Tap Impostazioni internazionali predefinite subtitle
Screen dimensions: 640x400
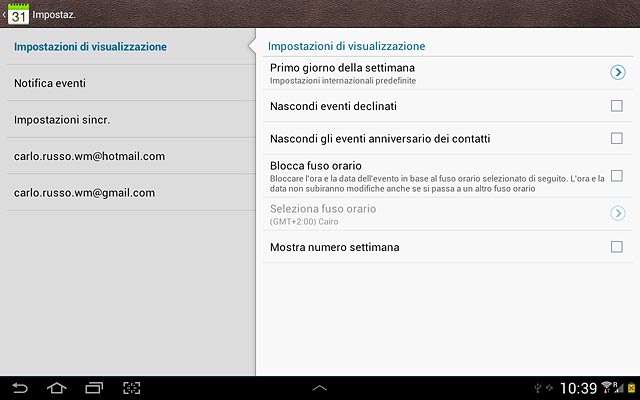coord(343,81)
